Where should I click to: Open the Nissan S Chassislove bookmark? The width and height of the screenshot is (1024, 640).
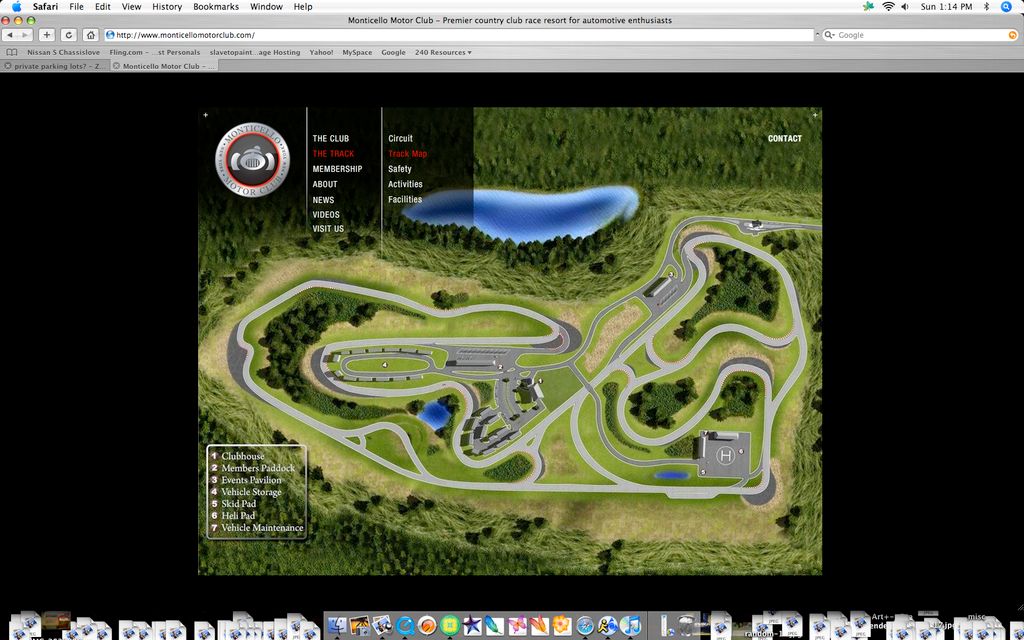[63, 52]
